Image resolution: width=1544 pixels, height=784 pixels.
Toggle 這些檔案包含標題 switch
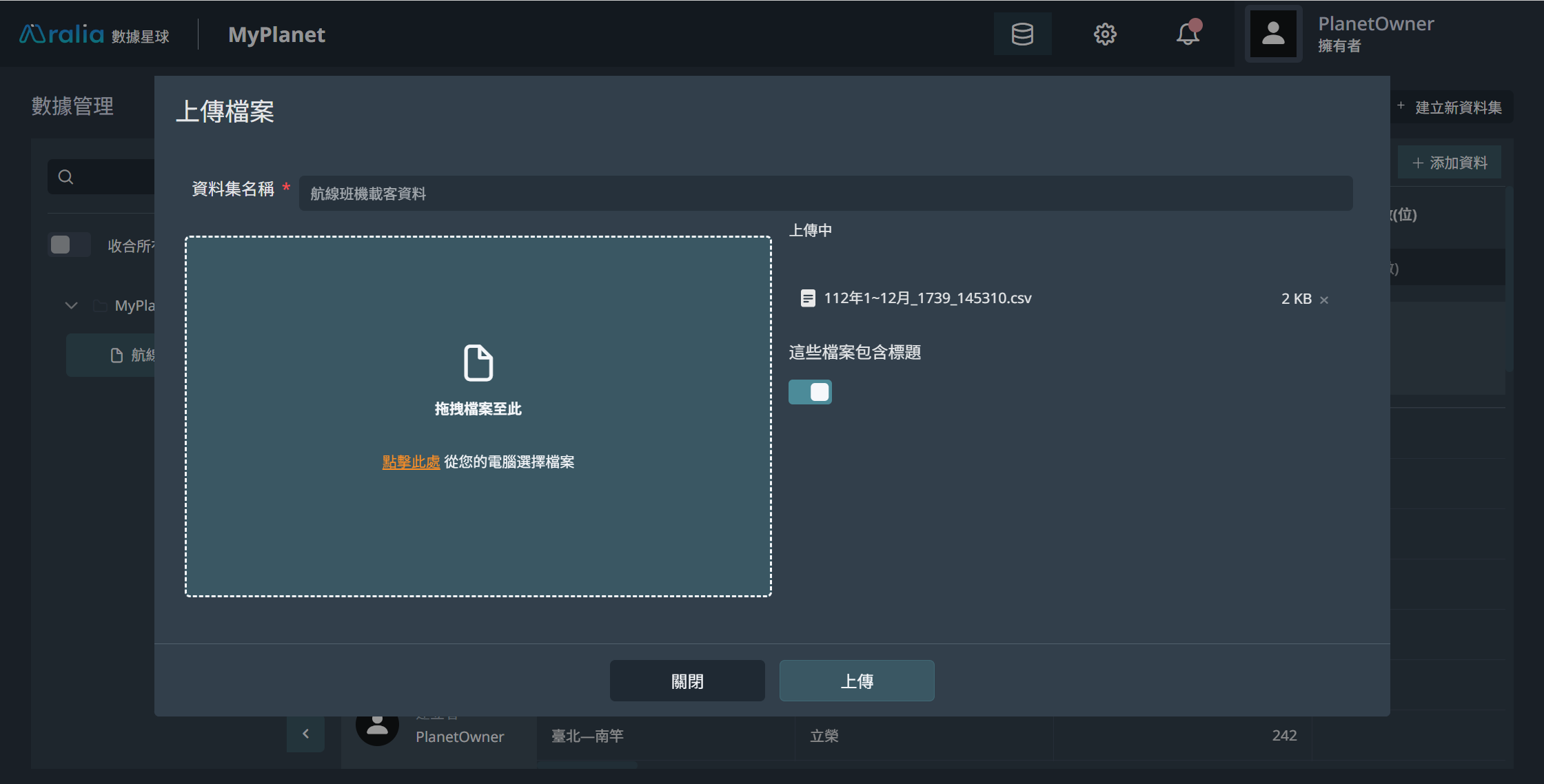tap(810, 392)
